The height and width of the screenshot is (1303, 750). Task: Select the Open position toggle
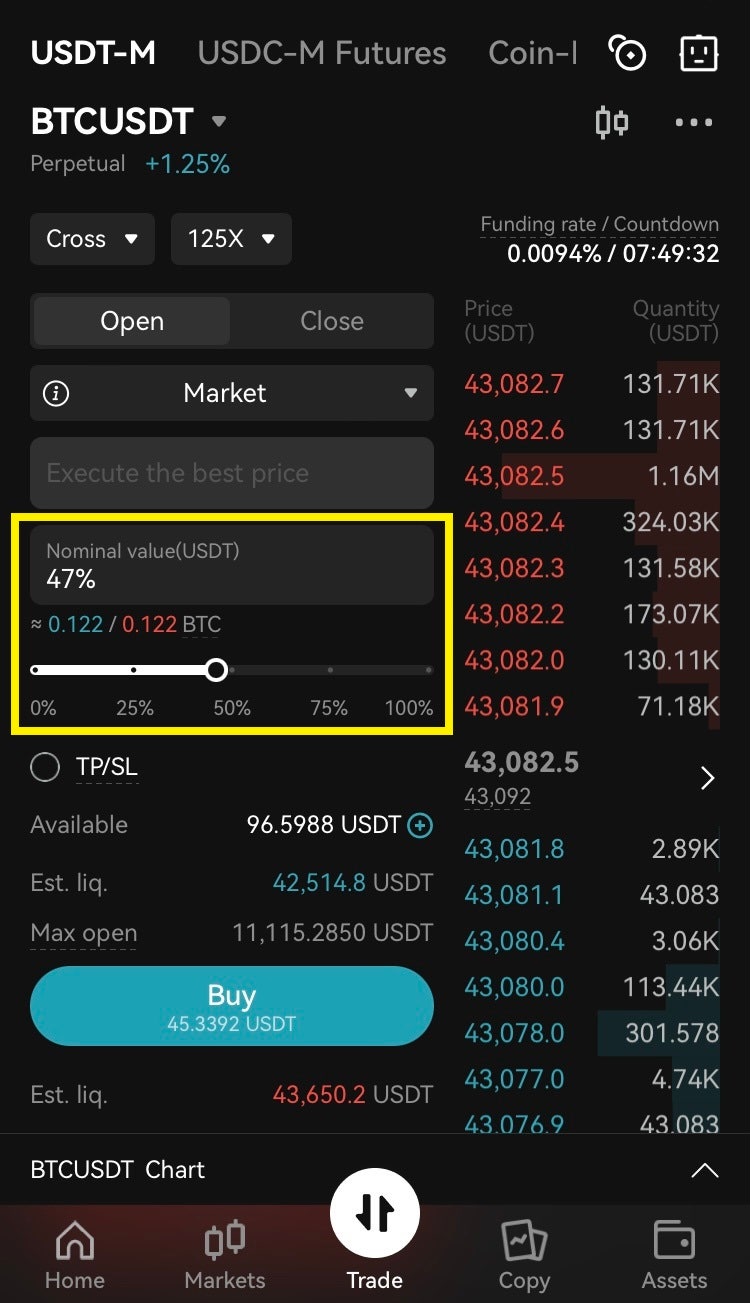(x=132, y=321)
